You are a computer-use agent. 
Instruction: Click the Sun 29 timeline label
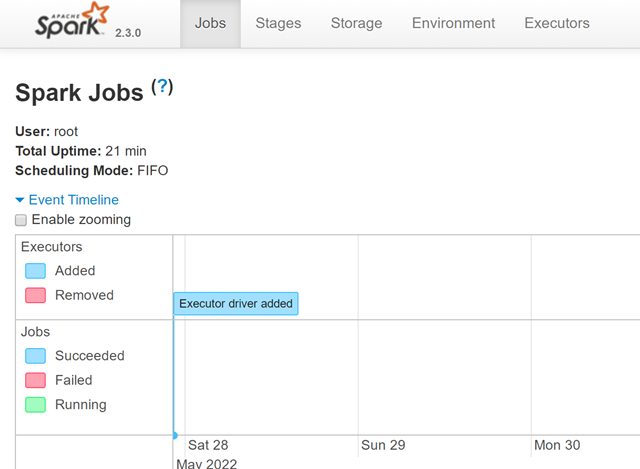click(383, 445)
